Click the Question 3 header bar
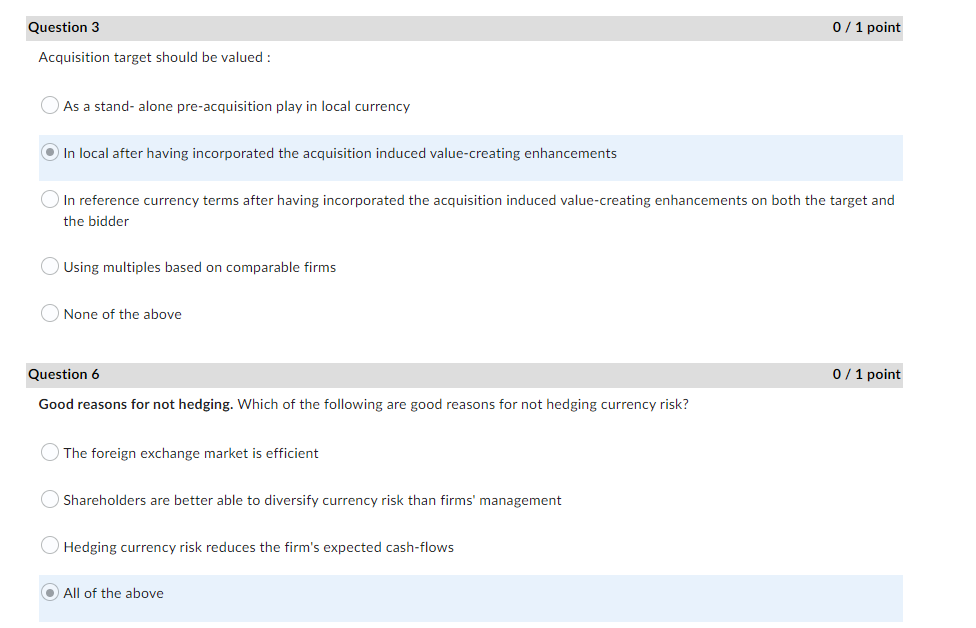This screenshot has height=628, width=976. click(400, 27)
